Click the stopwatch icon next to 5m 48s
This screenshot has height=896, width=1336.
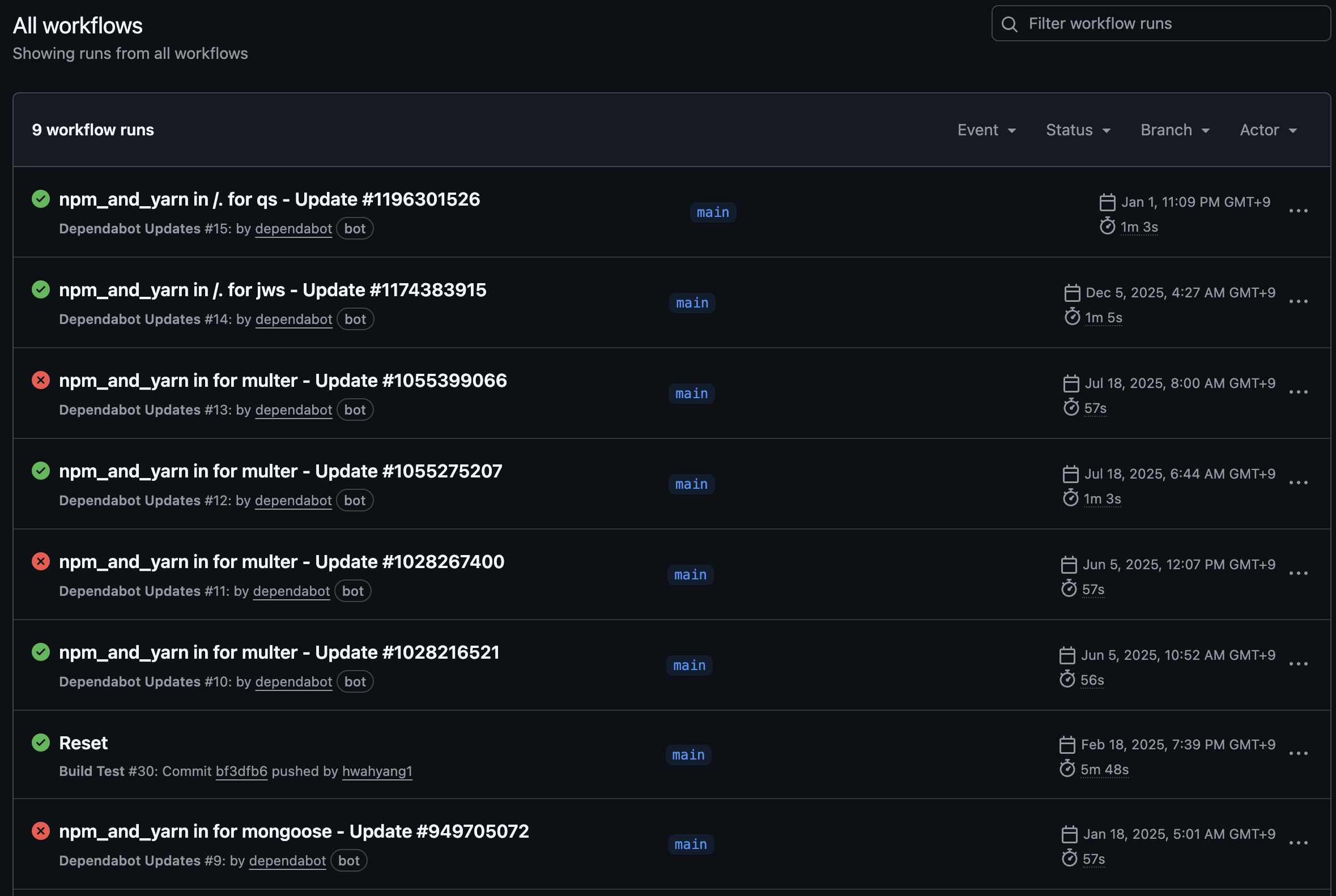[x=1067, y=769]
